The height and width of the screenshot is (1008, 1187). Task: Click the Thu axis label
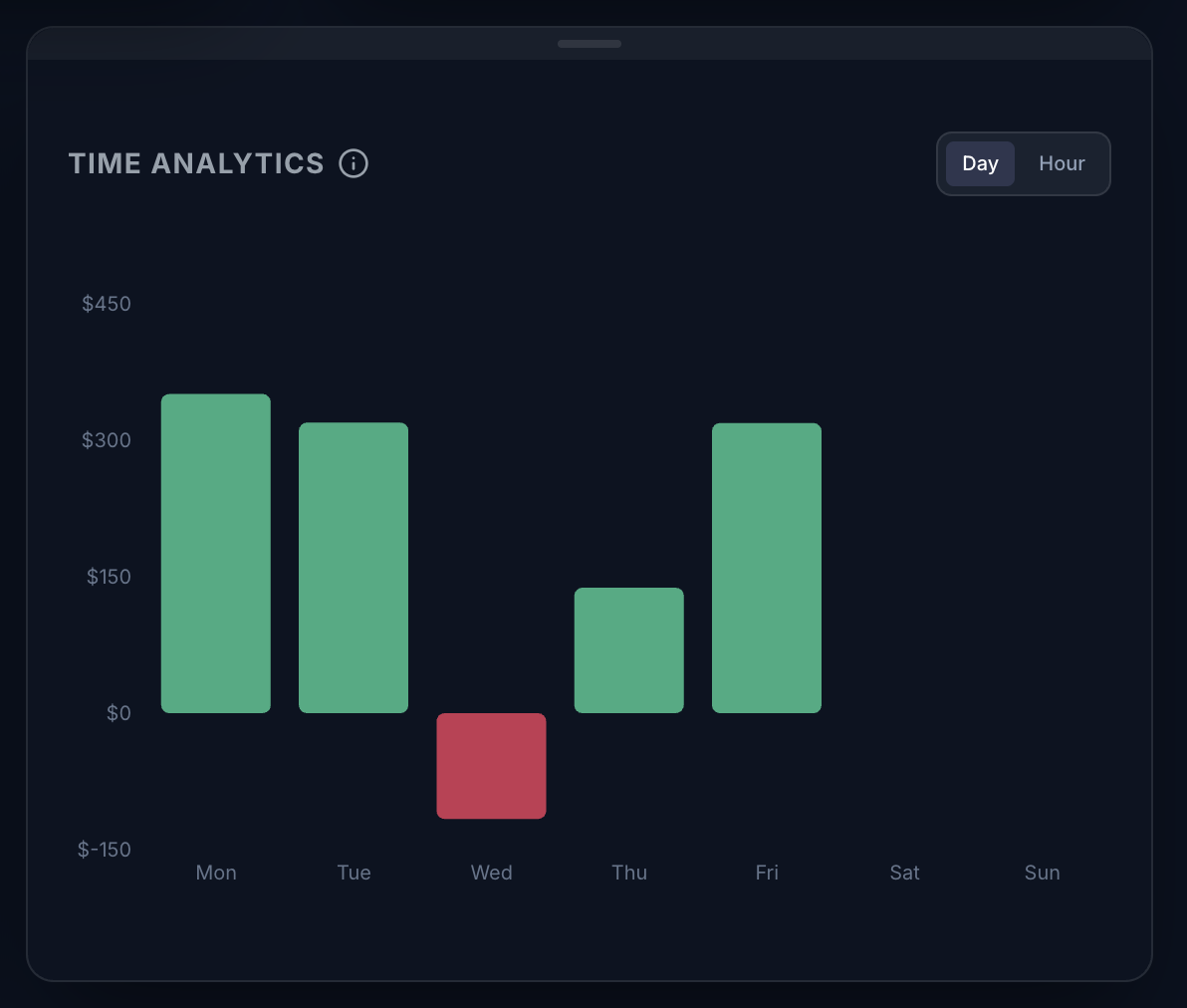tap(629, 873)
